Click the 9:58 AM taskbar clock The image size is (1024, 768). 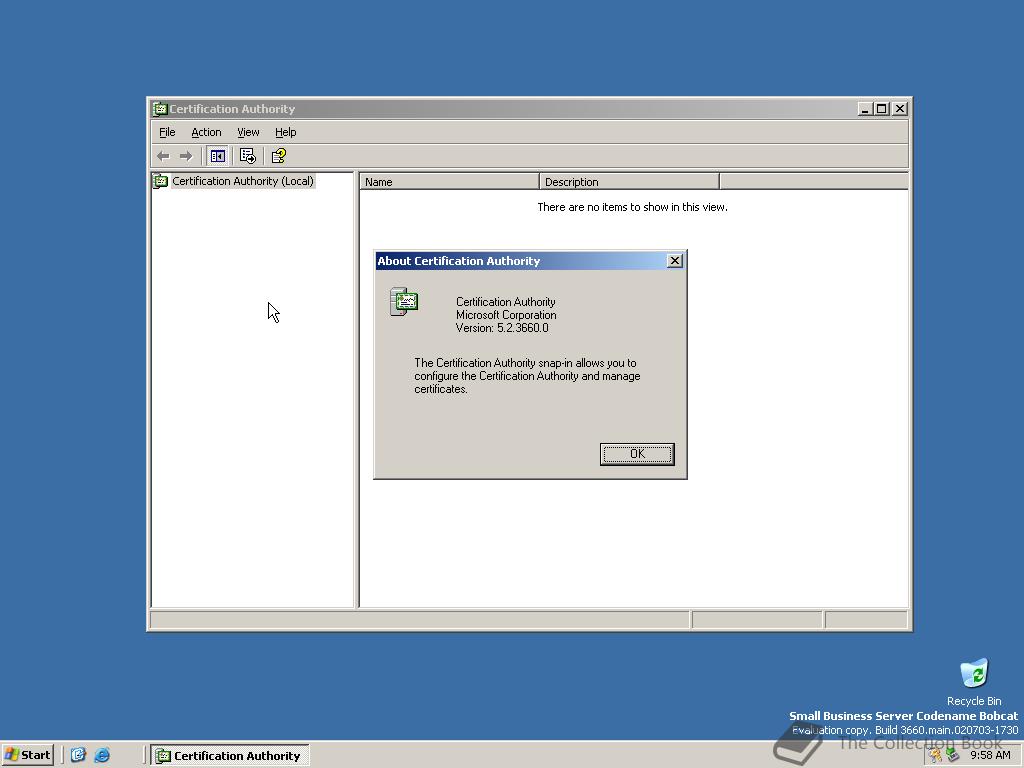990,756
